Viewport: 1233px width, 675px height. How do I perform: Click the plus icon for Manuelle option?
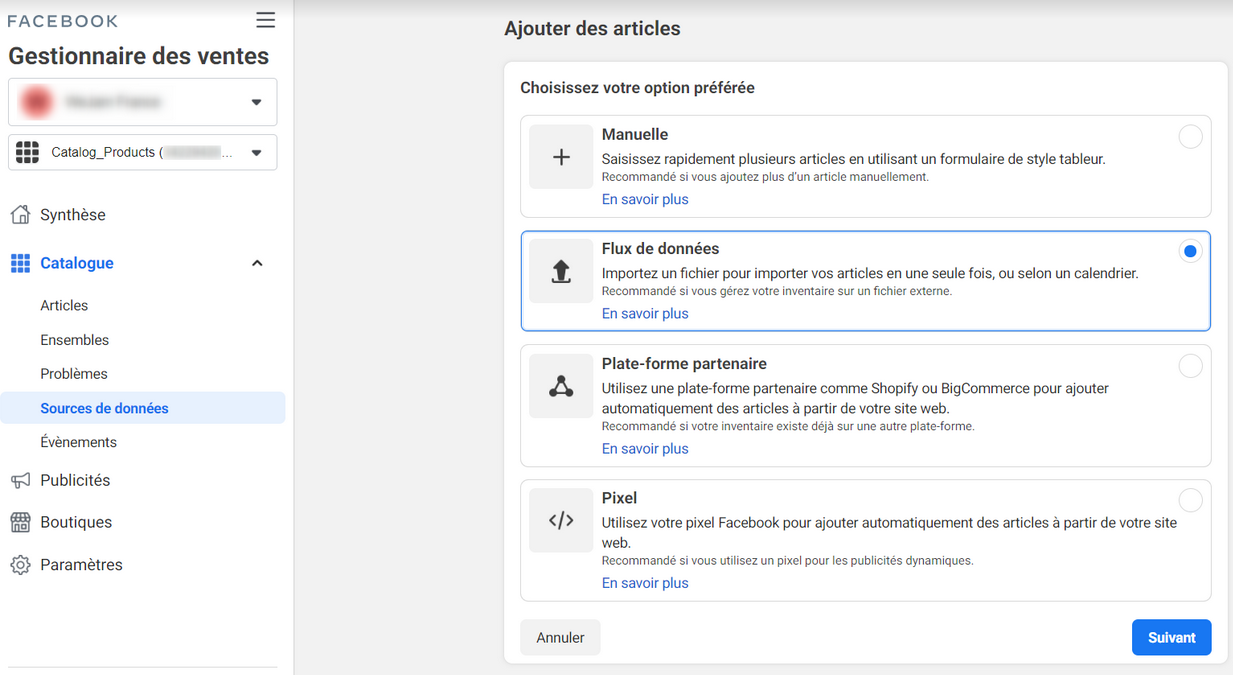[561, 157]
